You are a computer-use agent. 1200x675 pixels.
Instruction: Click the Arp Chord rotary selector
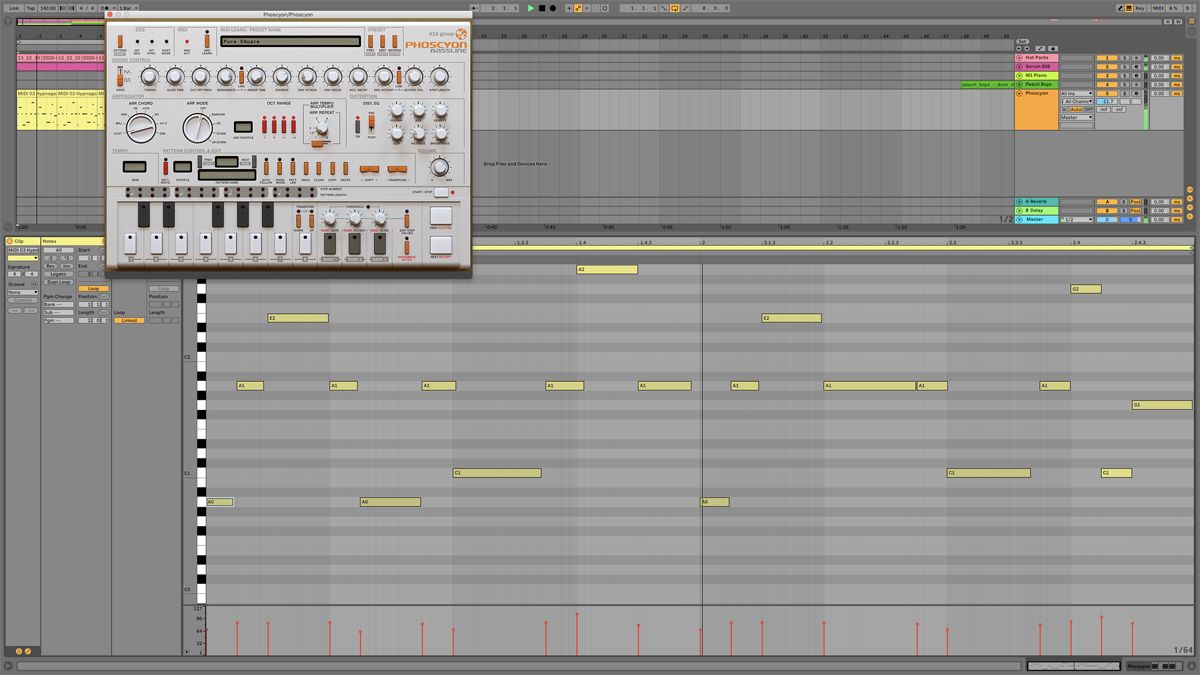coord(141,126)
